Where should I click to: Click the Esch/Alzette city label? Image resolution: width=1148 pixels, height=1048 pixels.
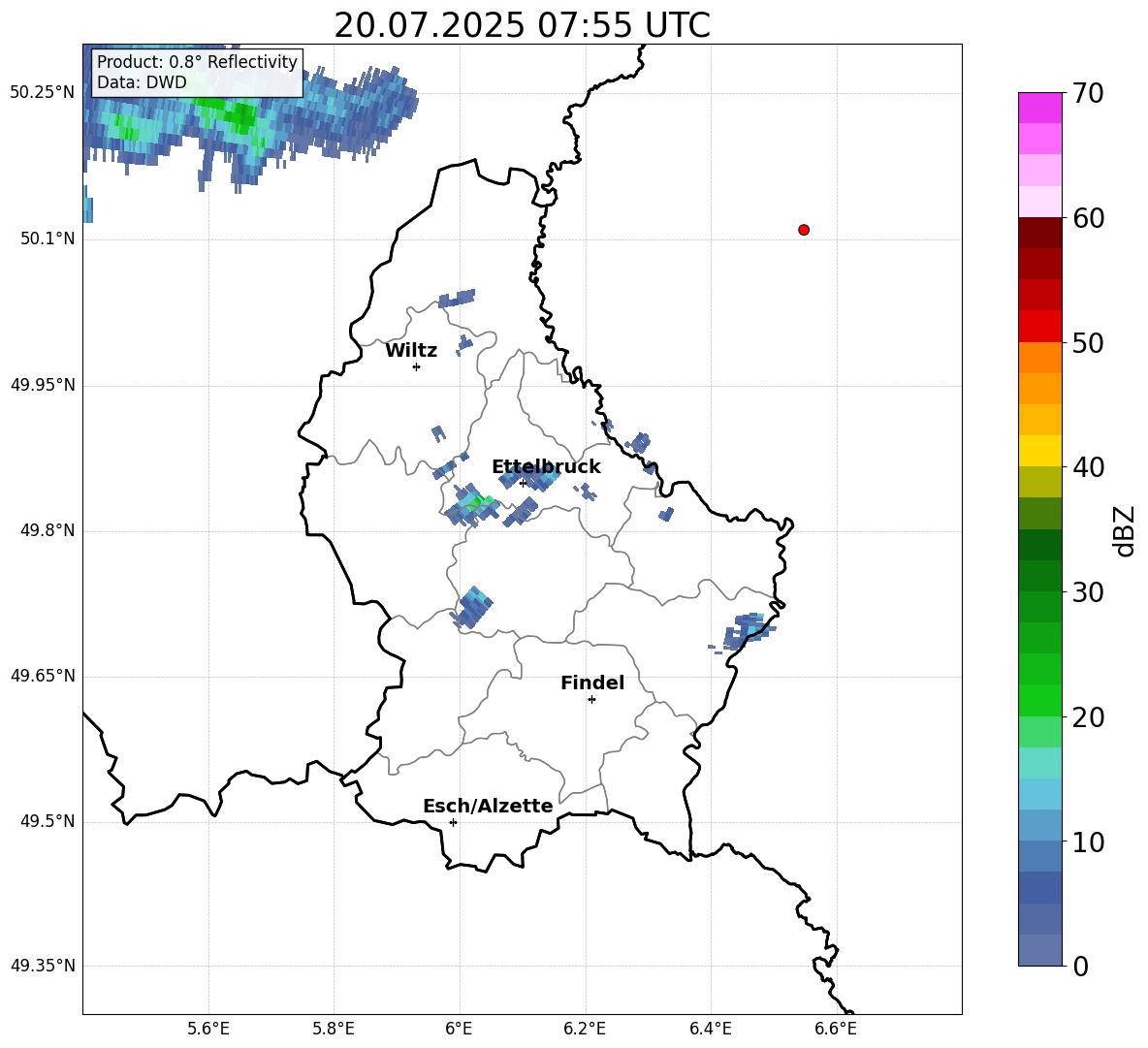(488, 806)
